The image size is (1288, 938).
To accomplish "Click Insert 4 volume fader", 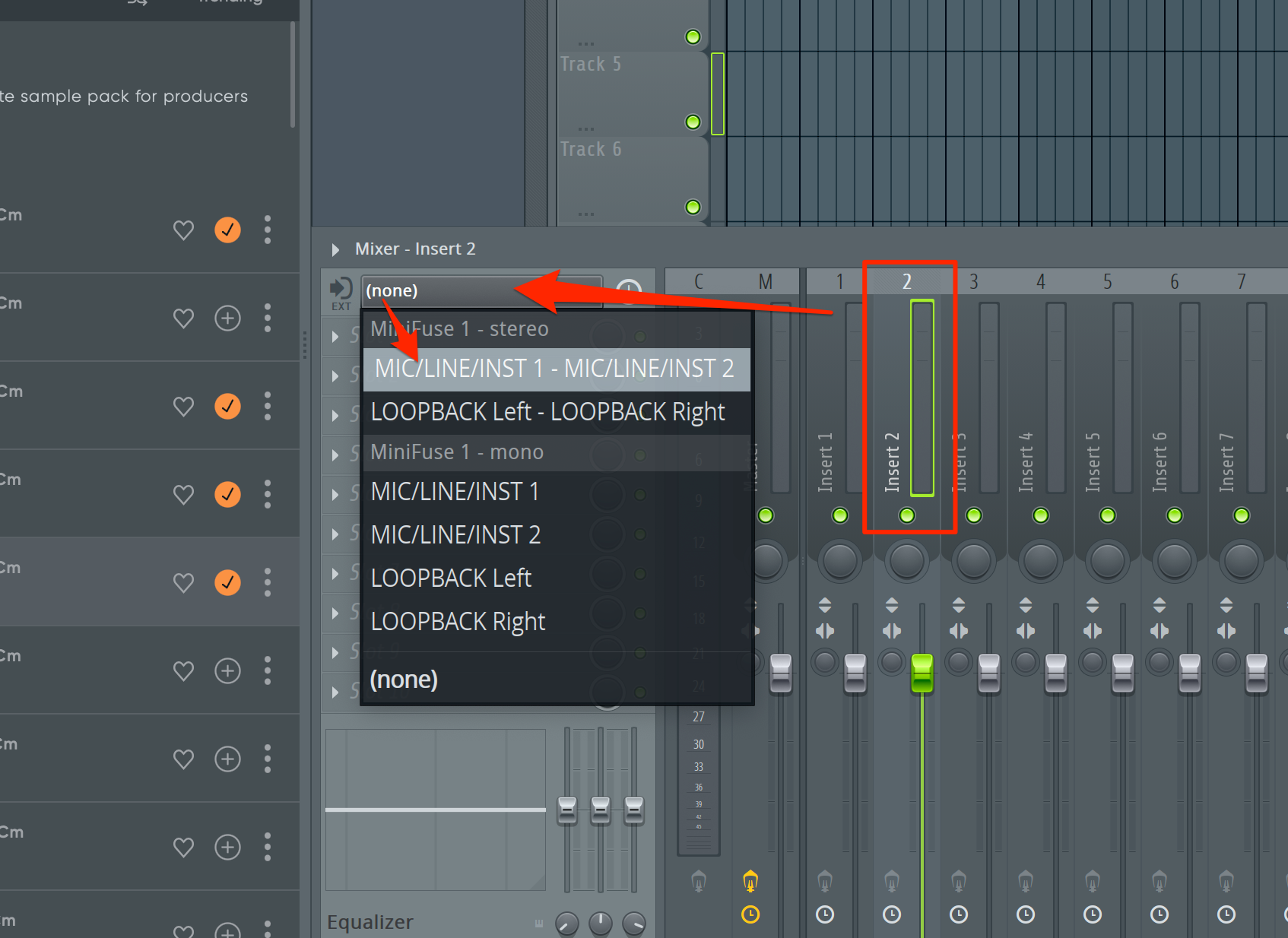I will (1056, 673).
